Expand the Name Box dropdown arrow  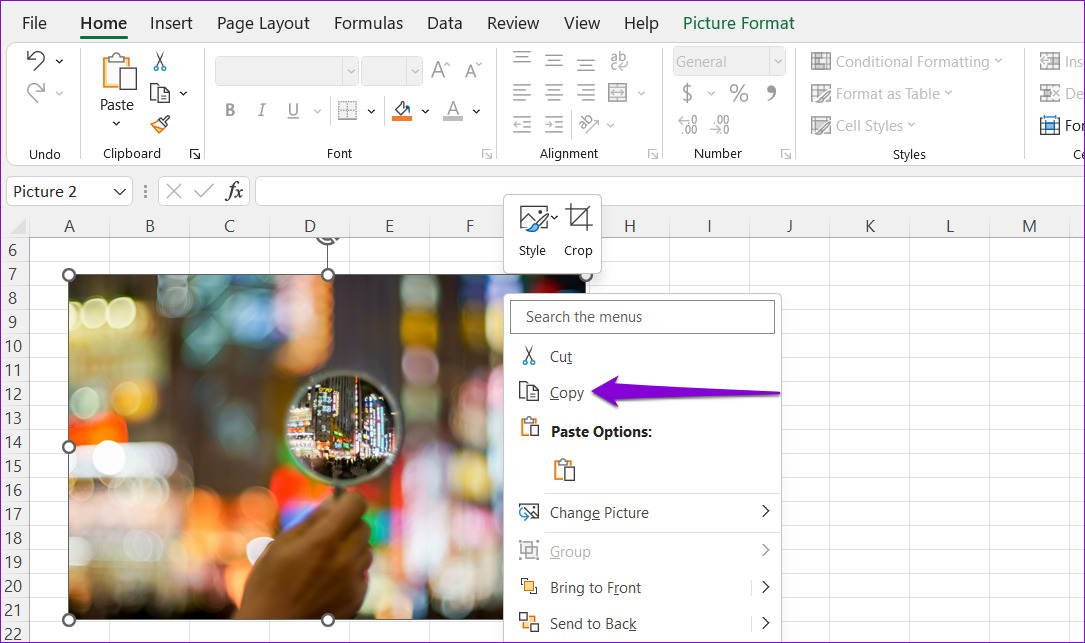coord(119,192)
